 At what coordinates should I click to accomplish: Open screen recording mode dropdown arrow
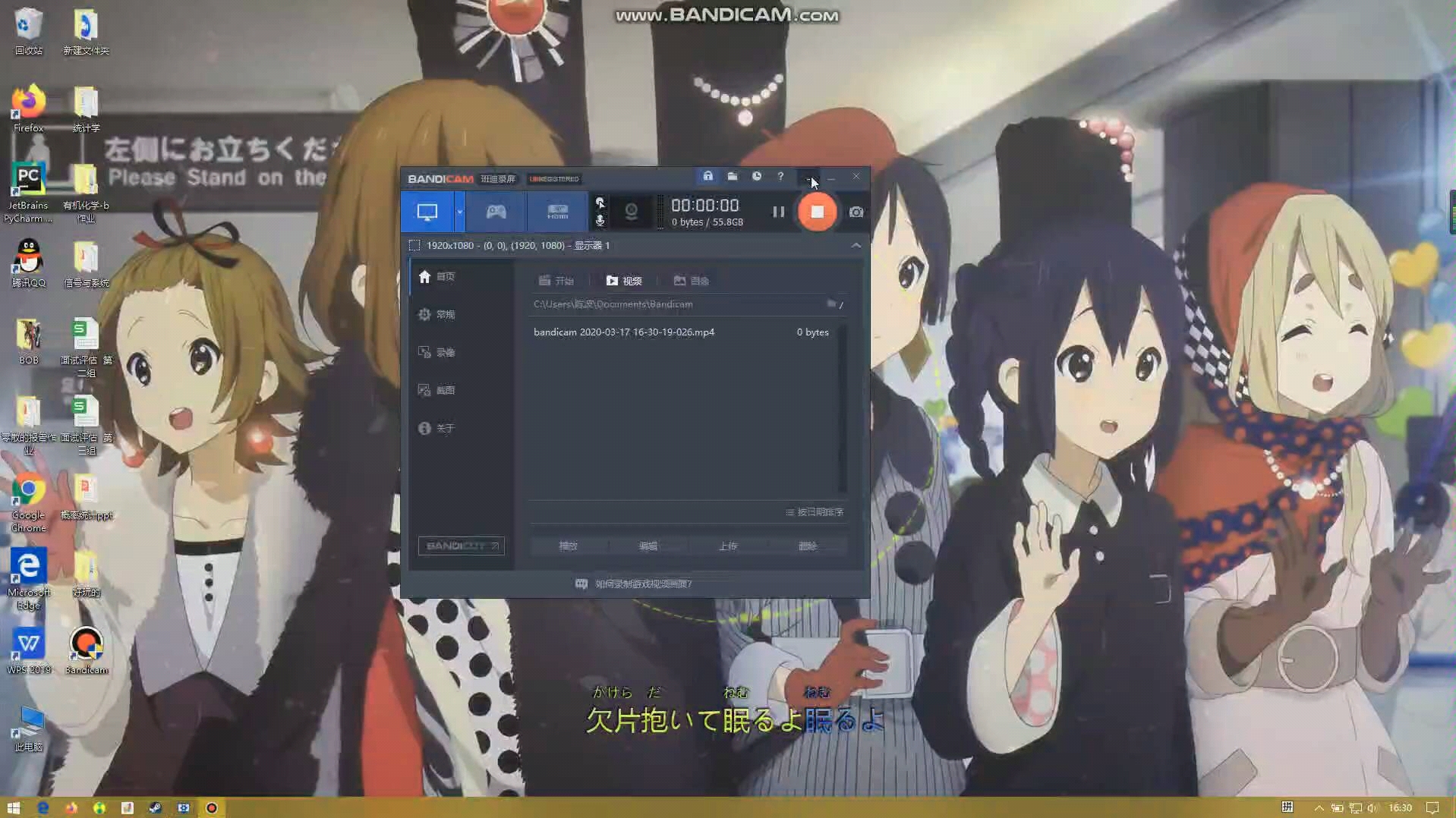tap(459, 212)
